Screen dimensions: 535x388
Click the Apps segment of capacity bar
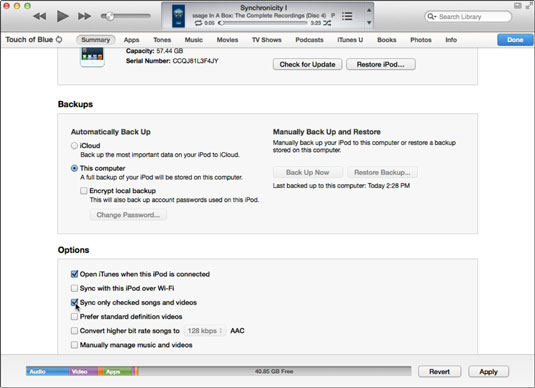point(118,371)
